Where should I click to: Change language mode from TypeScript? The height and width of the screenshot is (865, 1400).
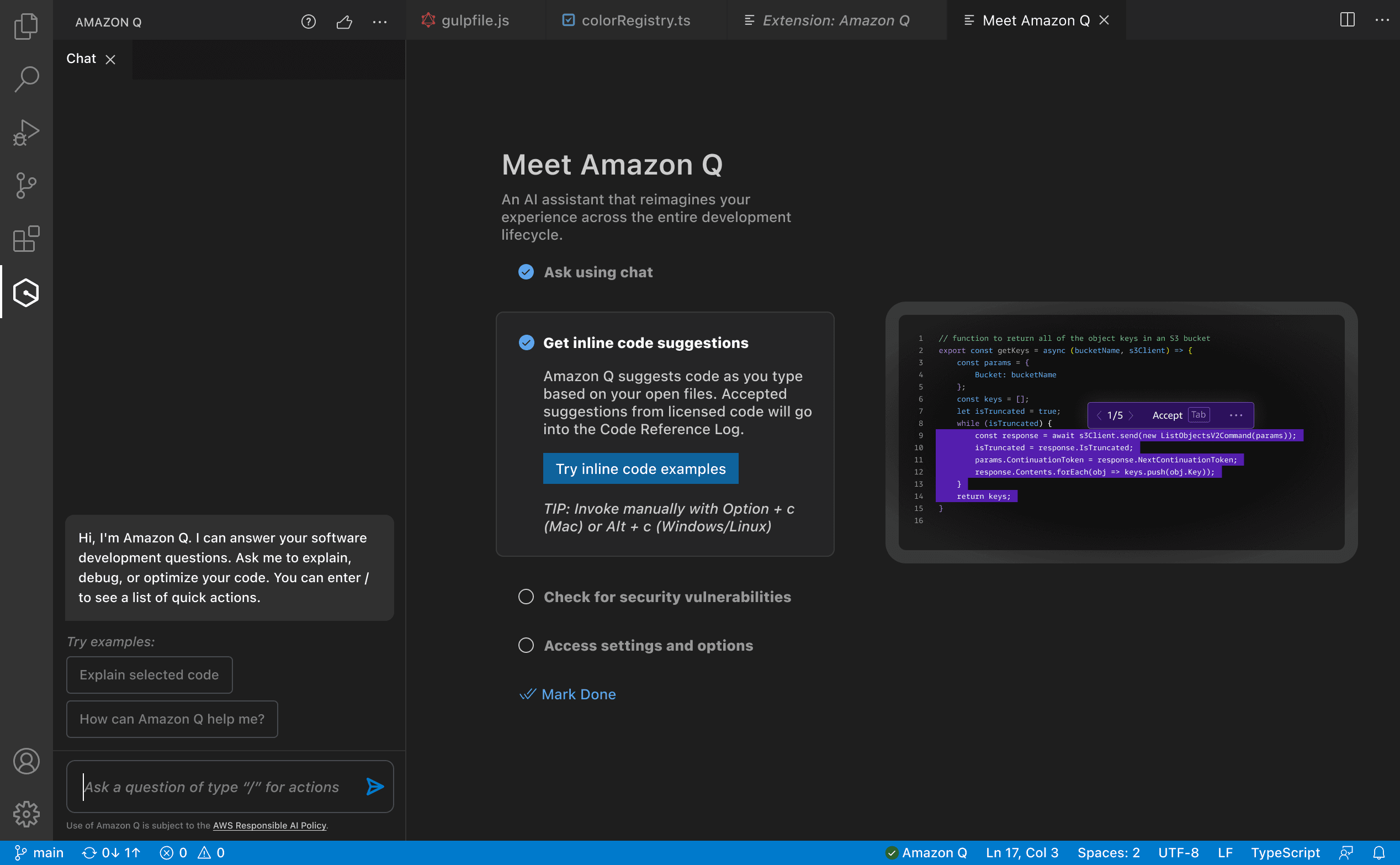pyautogui.click(x=1285, y=853)
